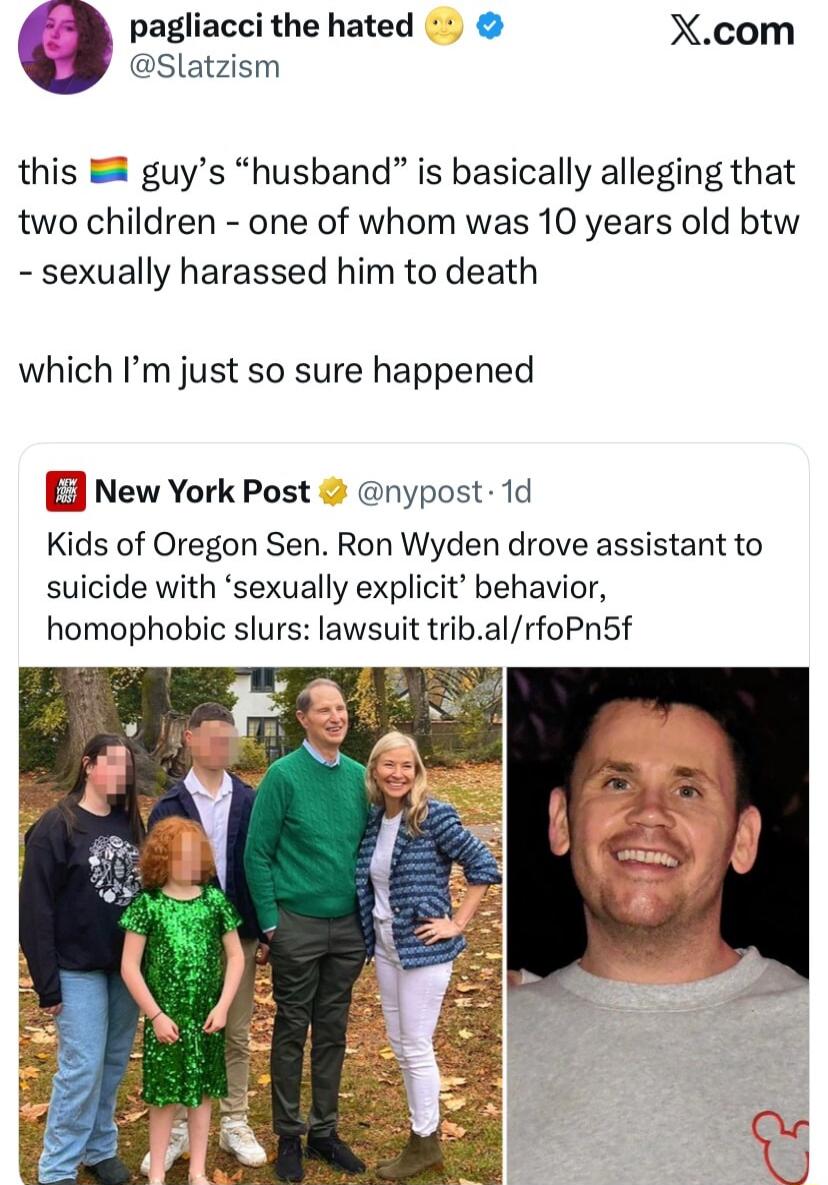Open the family group photo outdoors
Viewport: 828px width, 1185px height.
[260, 926]
